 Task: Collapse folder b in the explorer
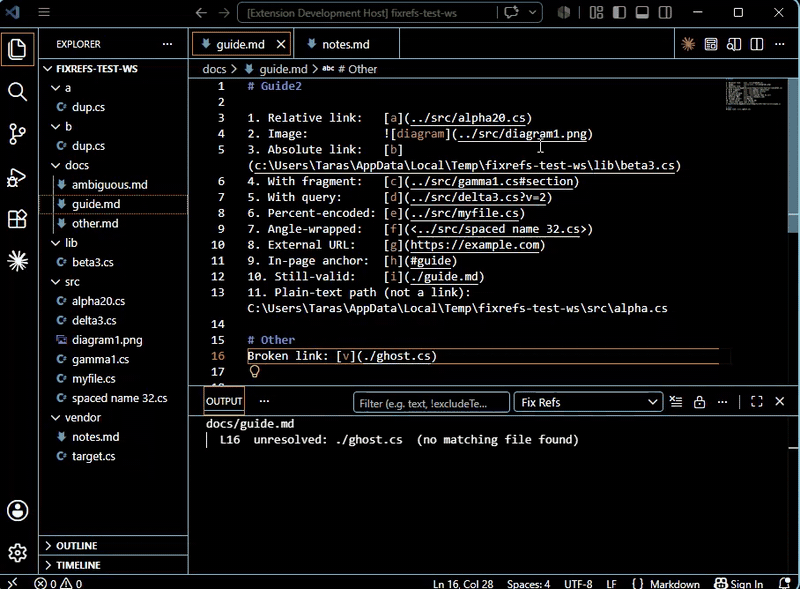tap(113, 127)
